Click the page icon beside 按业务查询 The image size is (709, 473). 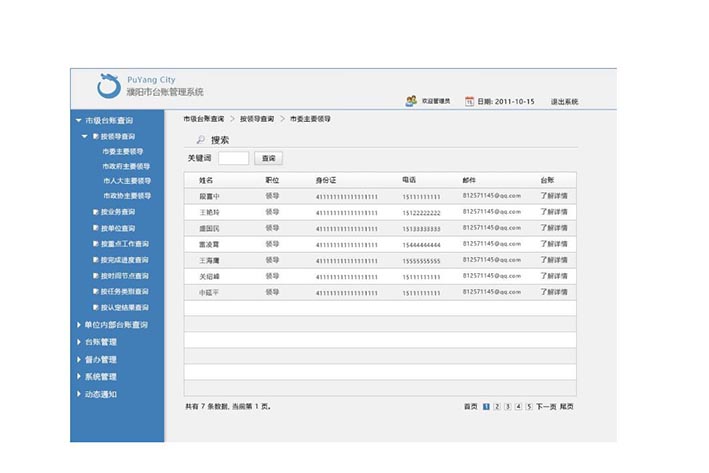[96, 212]
